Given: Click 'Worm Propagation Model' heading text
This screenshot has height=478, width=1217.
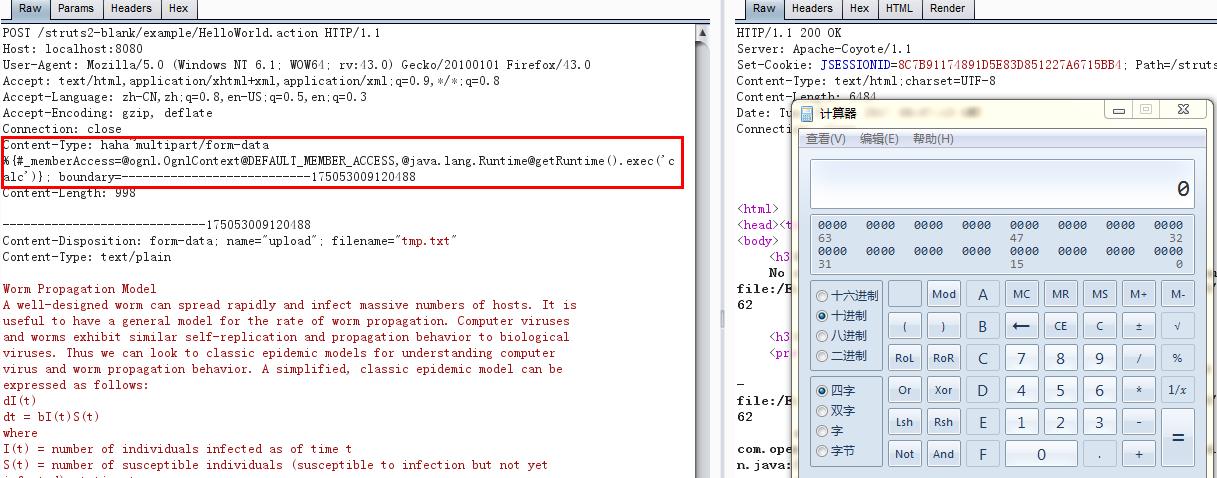Looking at the screenshot, I should tap(80, 289).
